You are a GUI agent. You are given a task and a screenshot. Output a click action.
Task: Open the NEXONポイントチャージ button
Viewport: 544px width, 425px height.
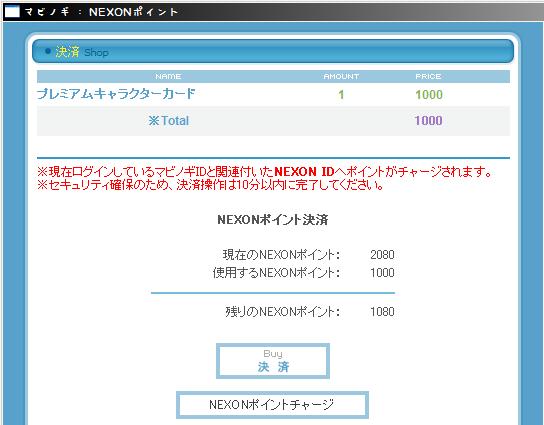(x=272, y=405)
